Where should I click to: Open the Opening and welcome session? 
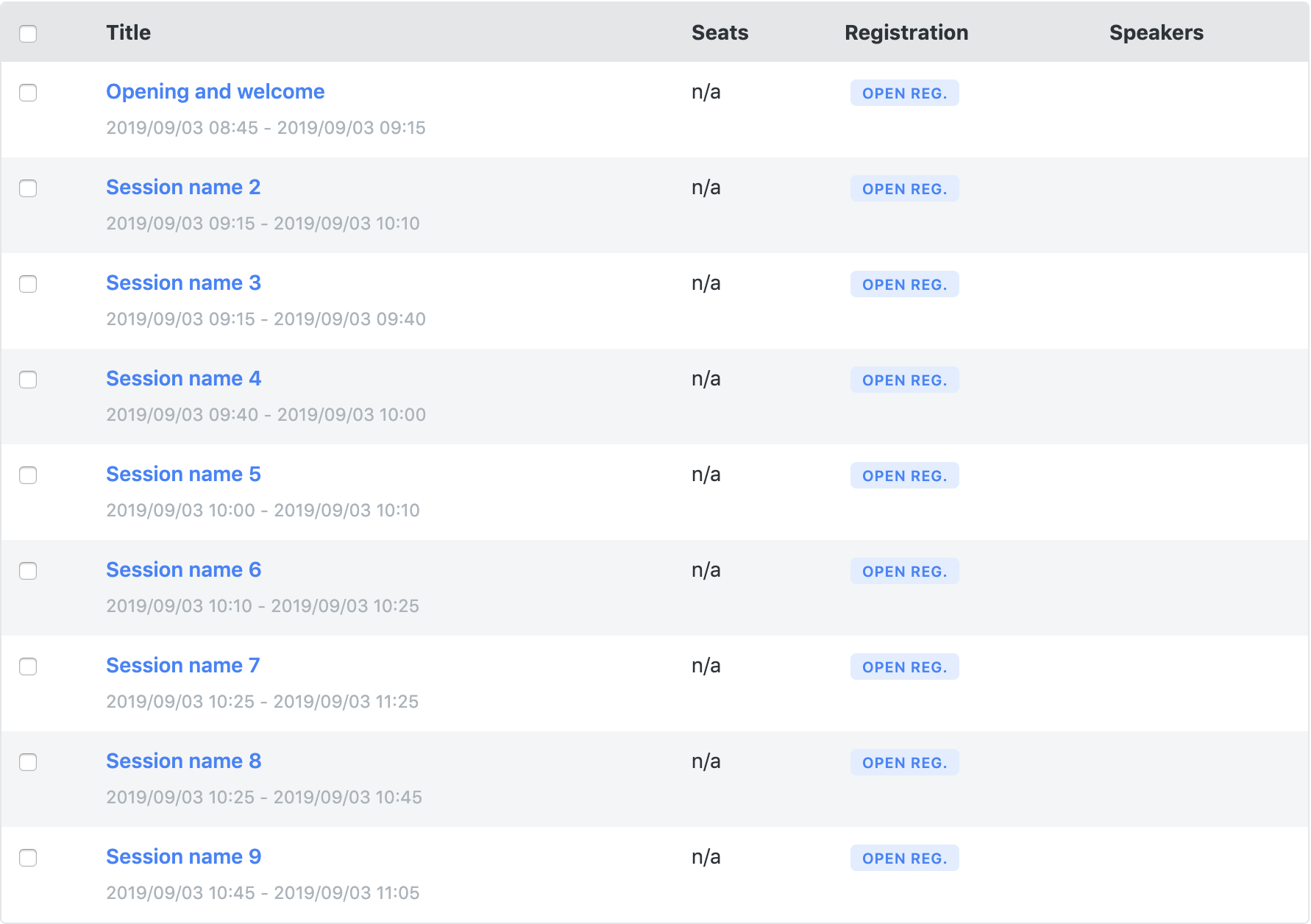215,91
